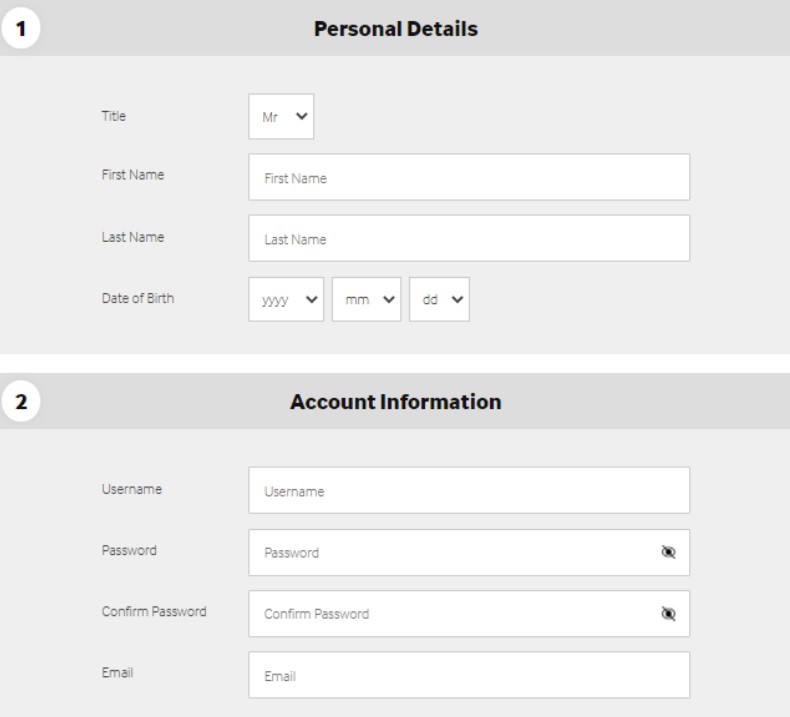
Task: Toggle visibility icon in Confirm Password field
Action: pyautogui.click(x=668, y=614)
